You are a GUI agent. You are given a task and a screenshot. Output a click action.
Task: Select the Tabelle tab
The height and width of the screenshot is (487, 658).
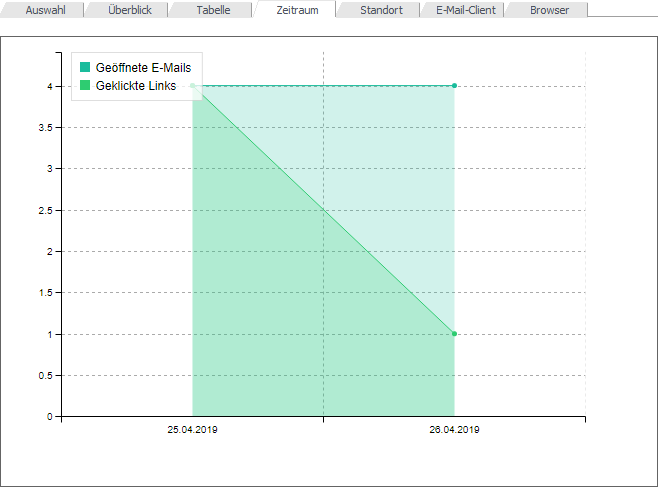tap(213, 10)
